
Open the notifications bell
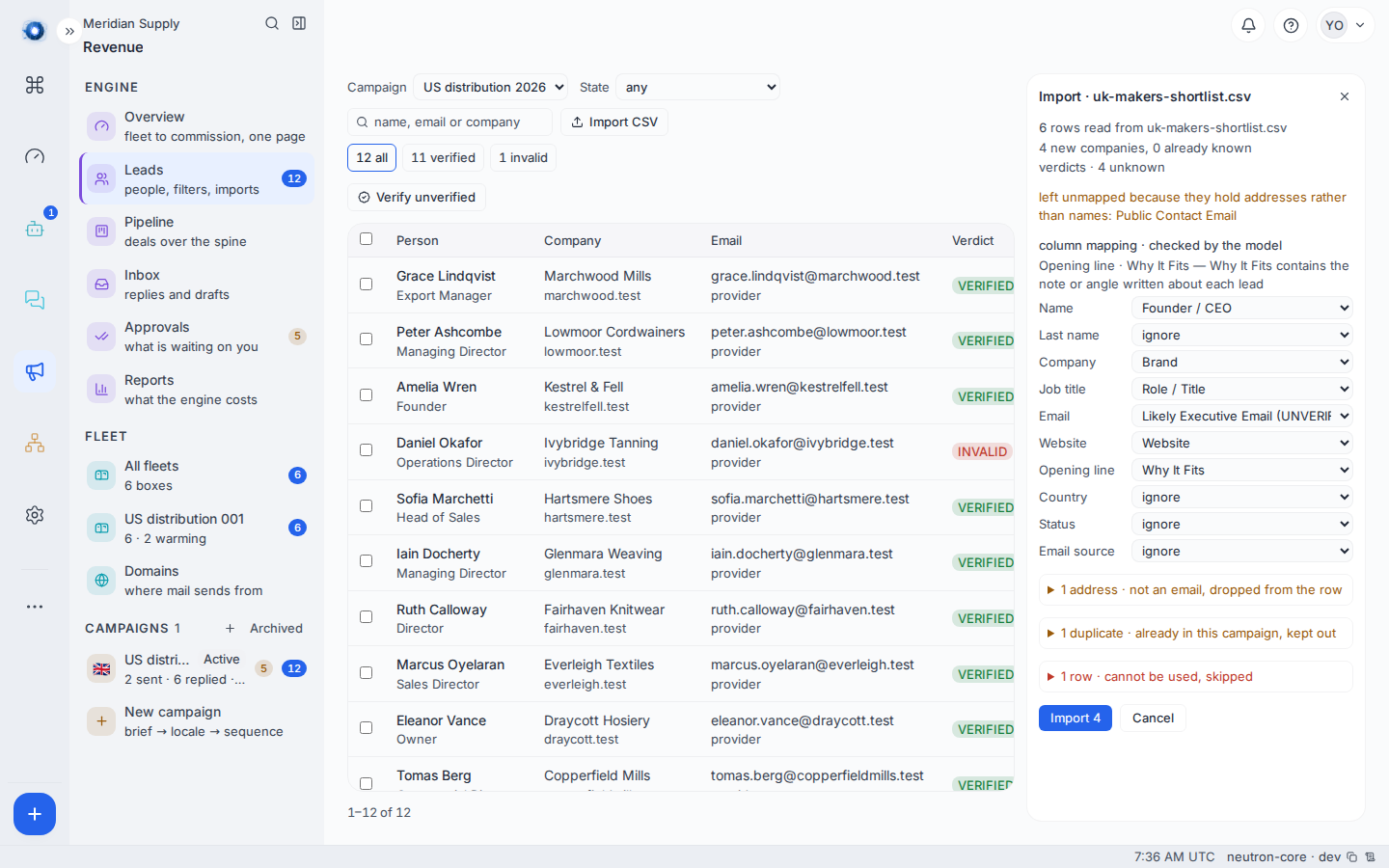coord(1248,25)
